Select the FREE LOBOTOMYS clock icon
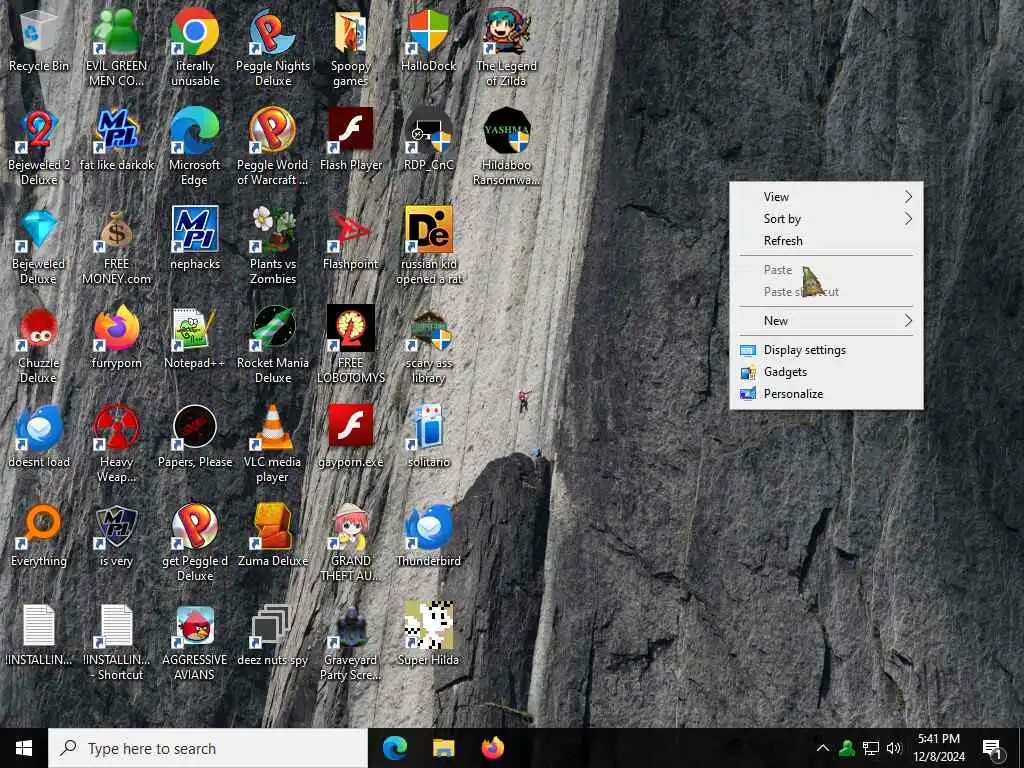This screenshot has height=768, width=1024. tap(351, 345)
